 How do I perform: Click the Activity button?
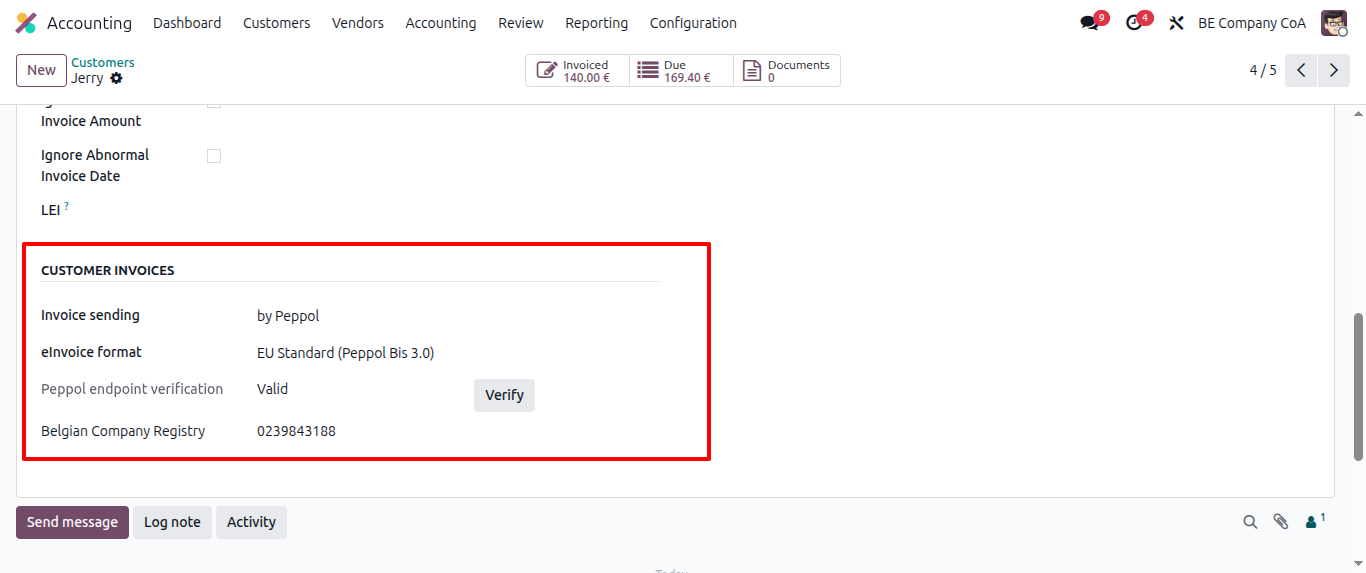(251, 522)
